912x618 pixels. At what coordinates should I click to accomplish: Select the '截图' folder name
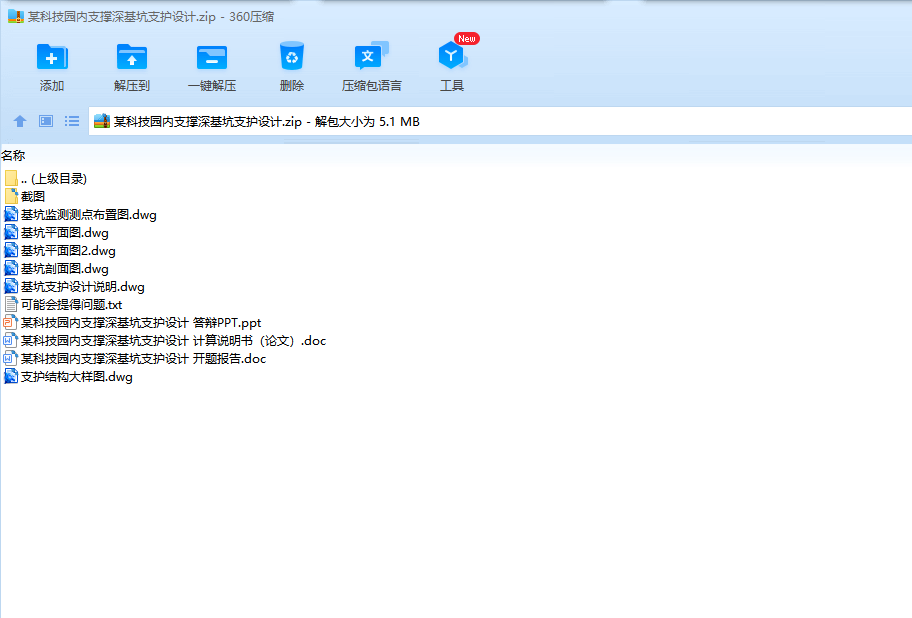tap(33, 197)
